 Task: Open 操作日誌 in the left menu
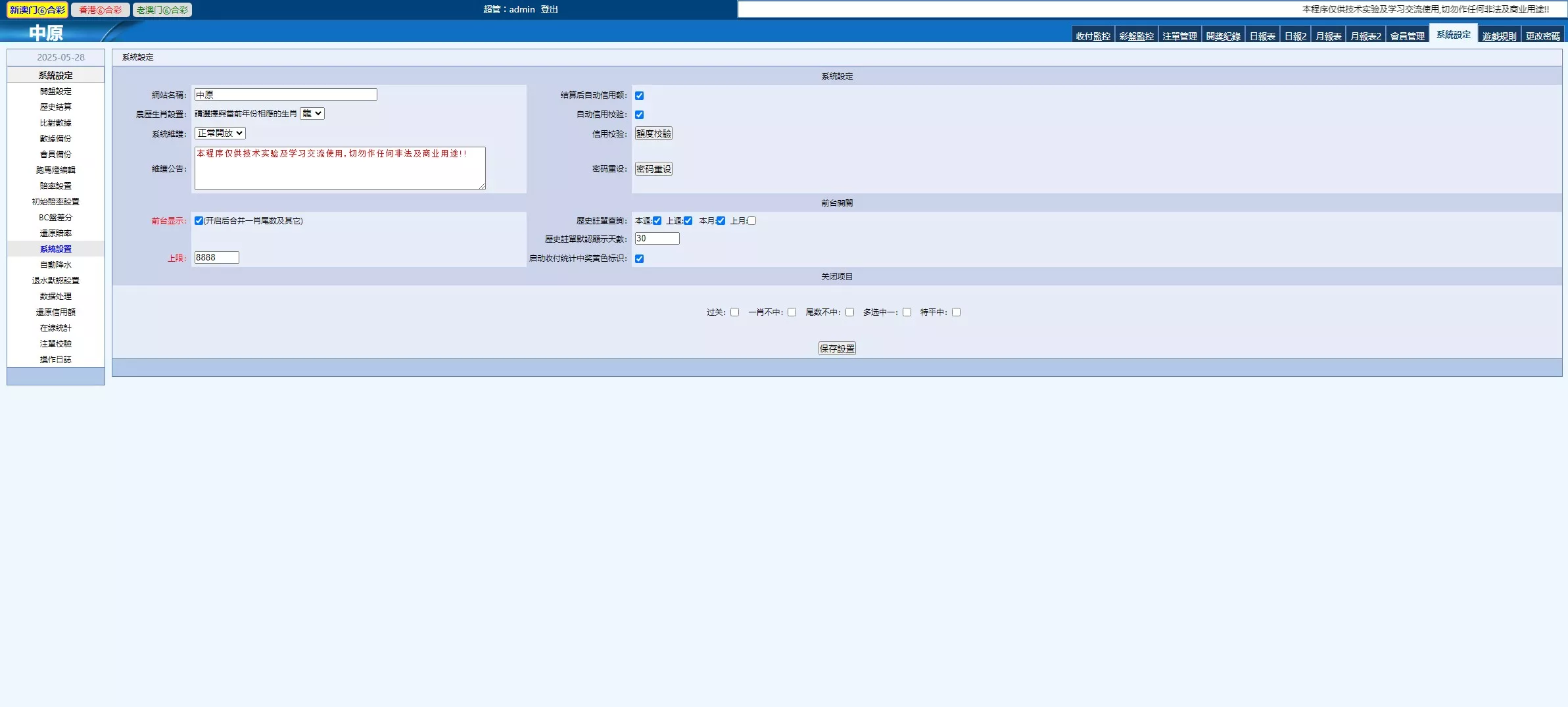pyautogui.click(x=55, y=360)
